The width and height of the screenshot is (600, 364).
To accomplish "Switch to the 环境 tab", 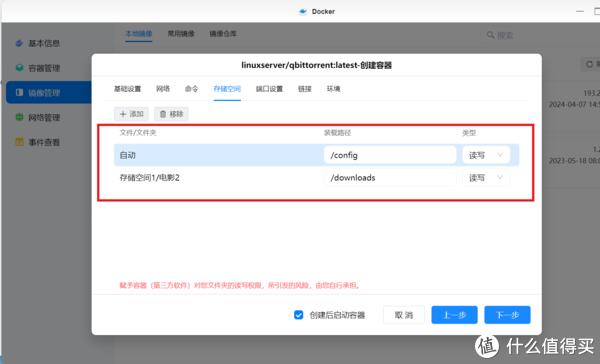I will pos(333,89).
